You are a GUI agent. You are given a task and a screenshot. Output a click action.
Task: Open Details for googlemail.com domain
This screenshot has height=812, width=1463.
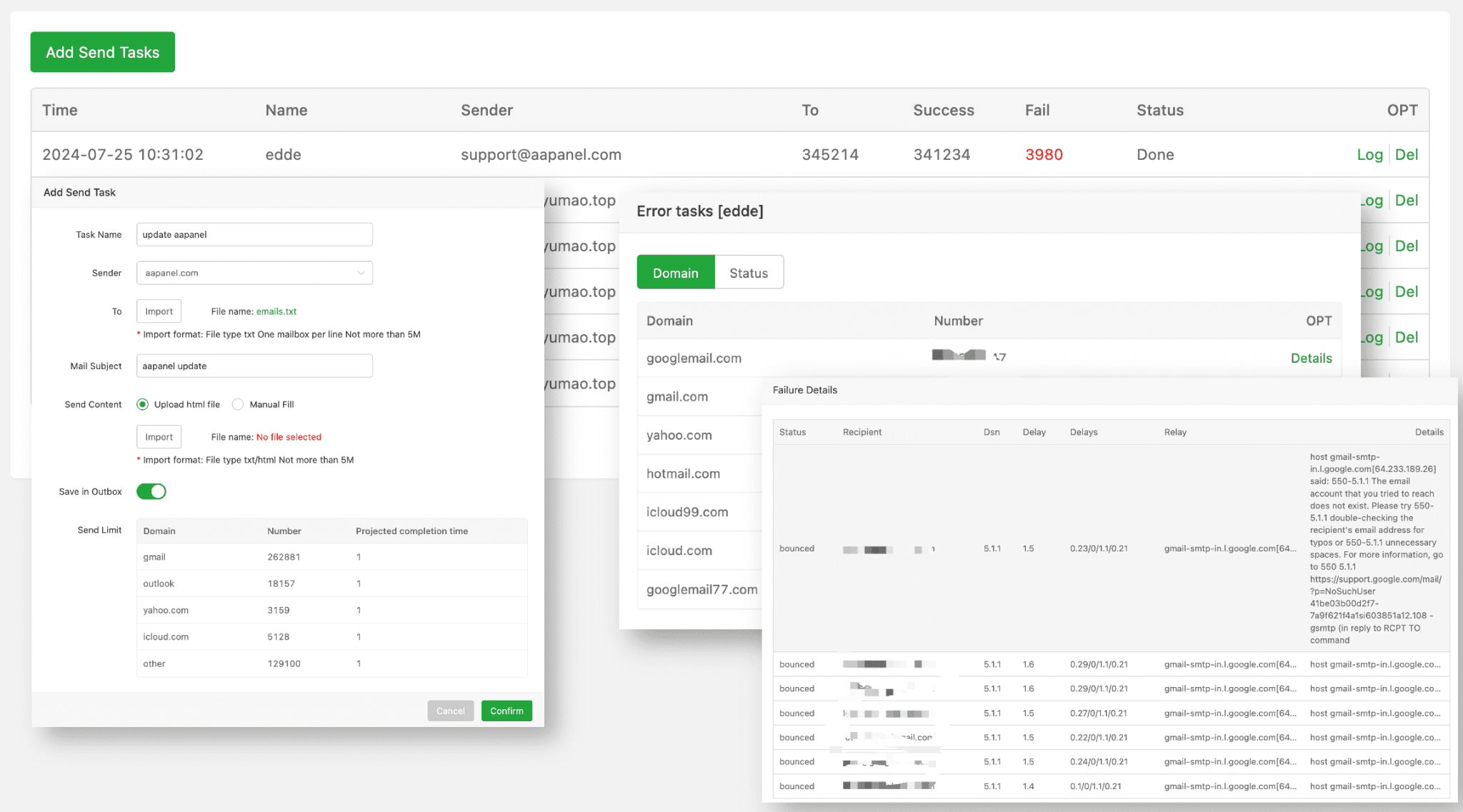1311,358
